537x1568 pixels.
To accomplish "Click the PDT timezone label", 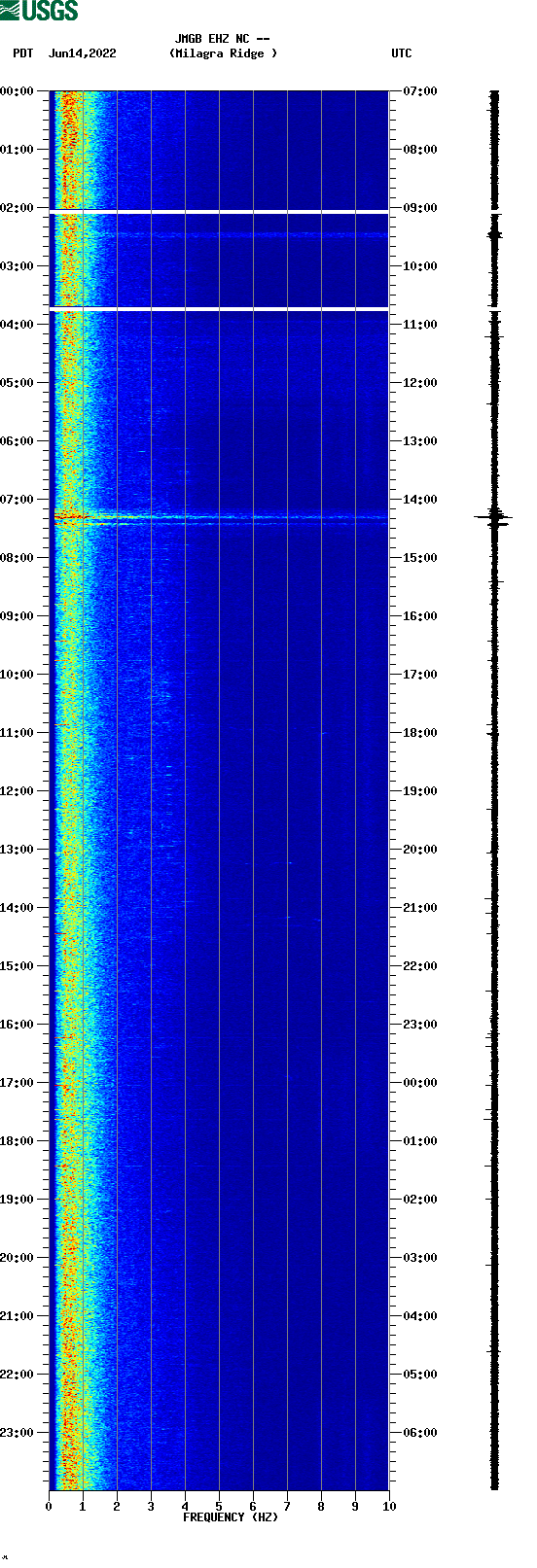I will (x=23, y=53).
